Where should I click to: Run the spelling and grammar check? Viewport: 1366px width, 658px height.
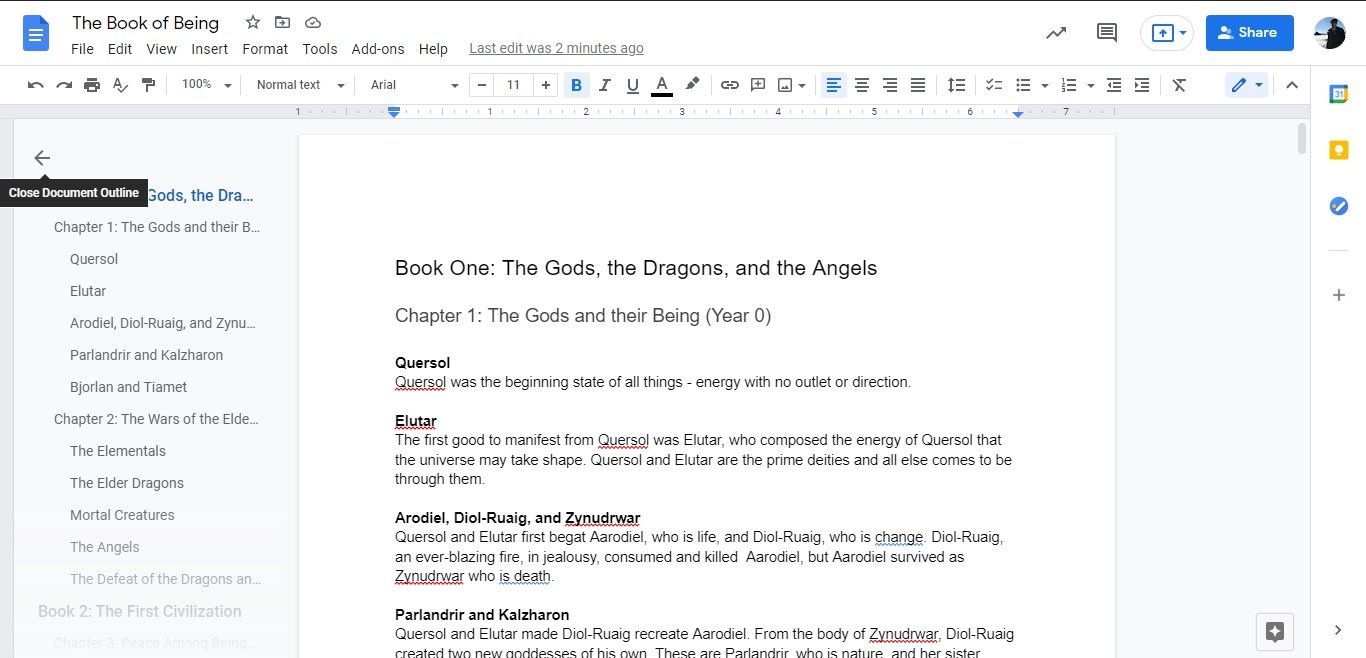click(120, 85)
